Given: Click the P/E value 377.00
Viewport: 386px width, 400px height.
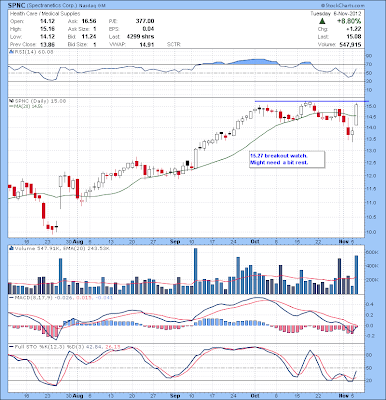Looking at the screenshot, I should (x=145, y=21).
